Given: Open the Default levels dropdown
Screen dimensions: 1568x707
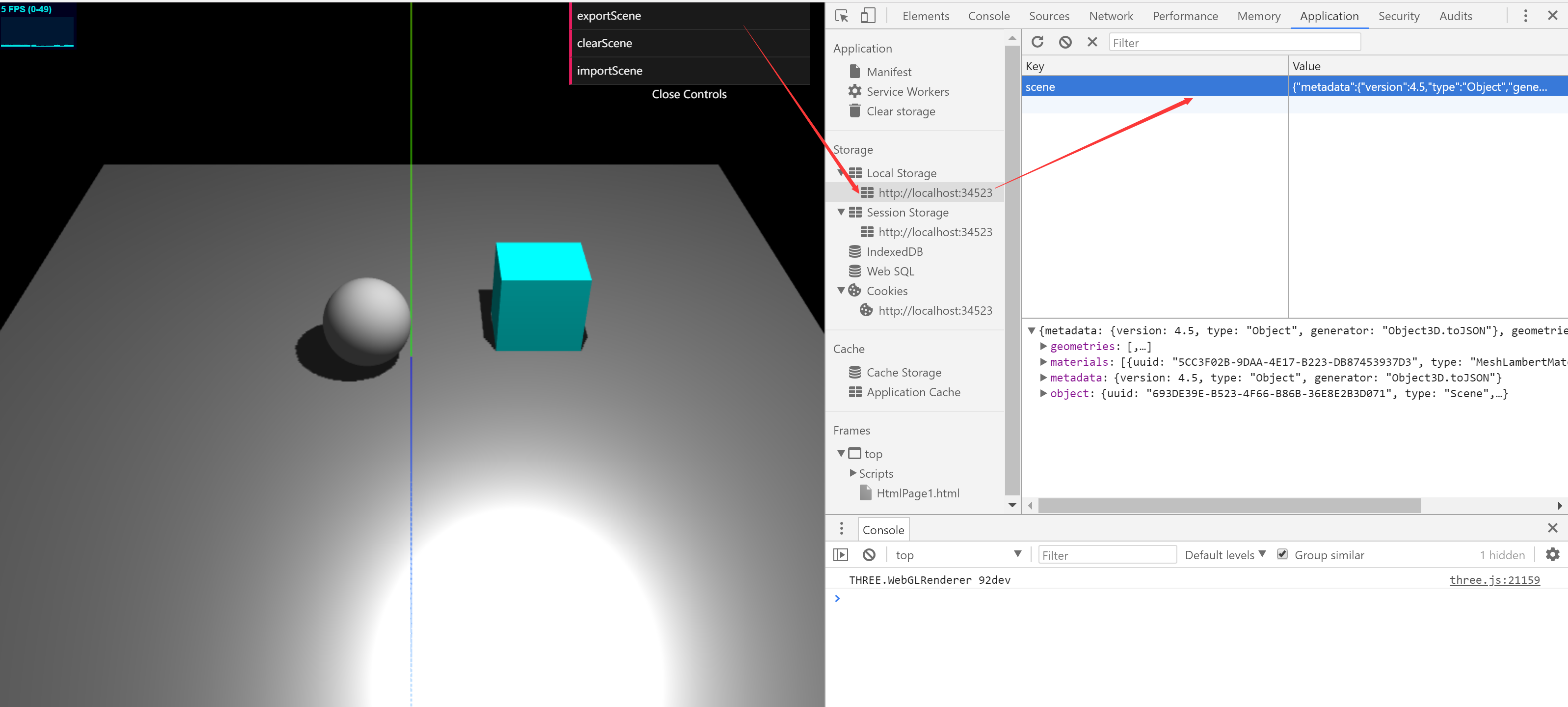Looking at the screenshot, I should [1224, 555].
